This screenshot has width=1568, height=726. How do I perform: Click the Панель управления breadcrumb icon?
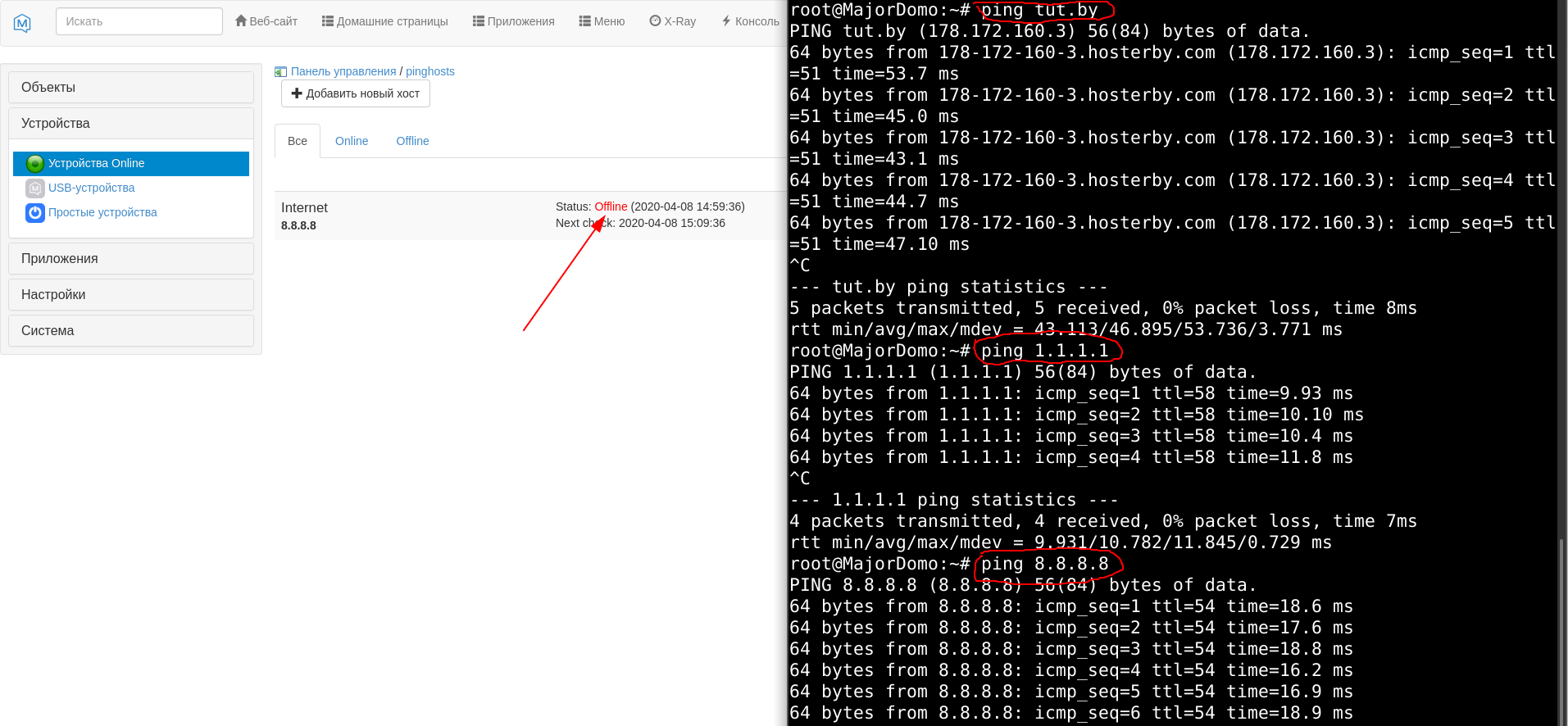click(x=280, y=72)
